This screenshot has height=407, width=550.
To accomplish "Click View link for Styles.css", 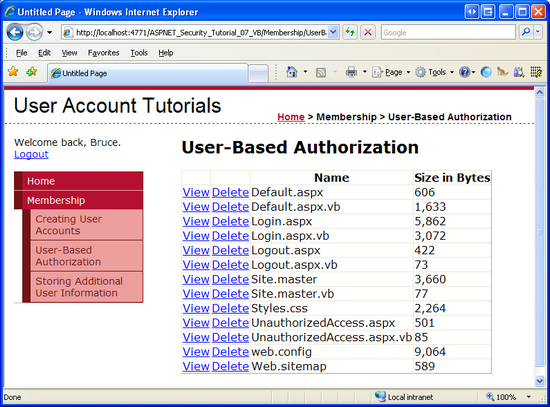I will click(x=196, y=308).
